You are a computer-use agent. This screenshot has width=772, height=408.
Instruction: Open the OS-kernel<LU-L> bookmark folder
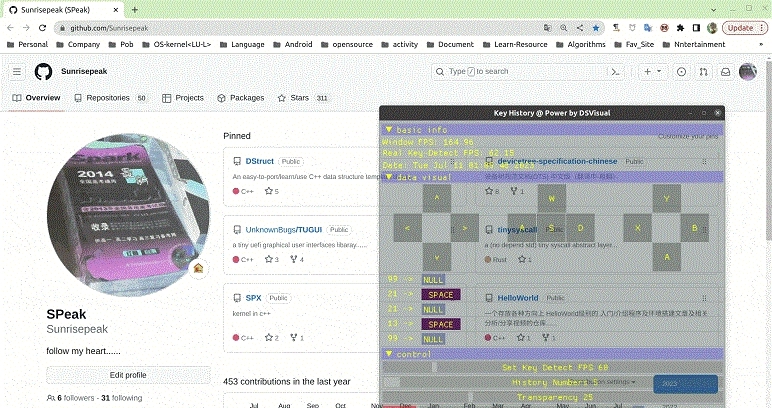176,44
